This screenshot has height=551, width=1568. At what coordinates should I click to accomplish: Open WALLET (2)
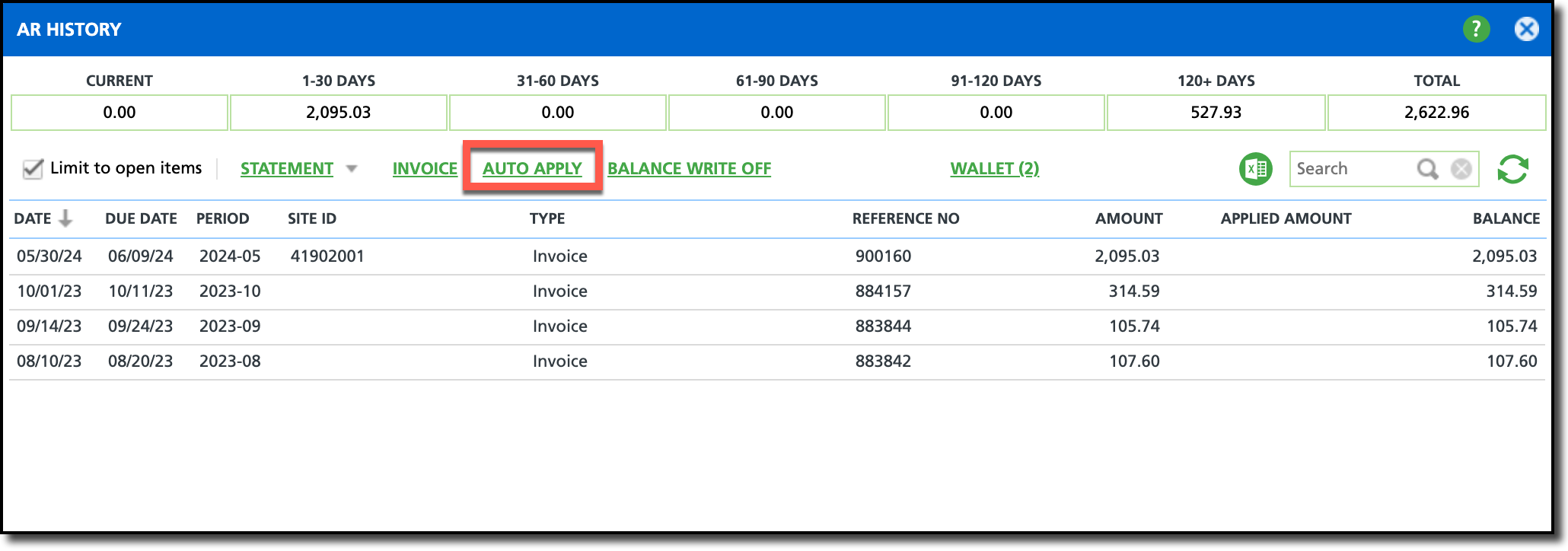tap(994, 169)
